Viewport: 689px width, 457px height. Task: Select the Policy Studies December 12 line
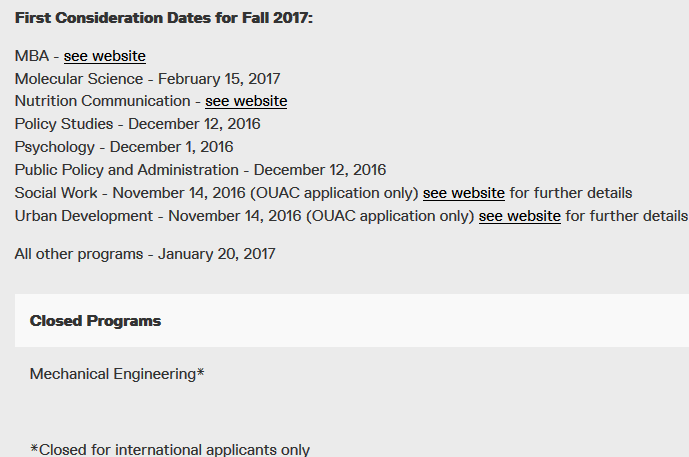tap(137, 124)
